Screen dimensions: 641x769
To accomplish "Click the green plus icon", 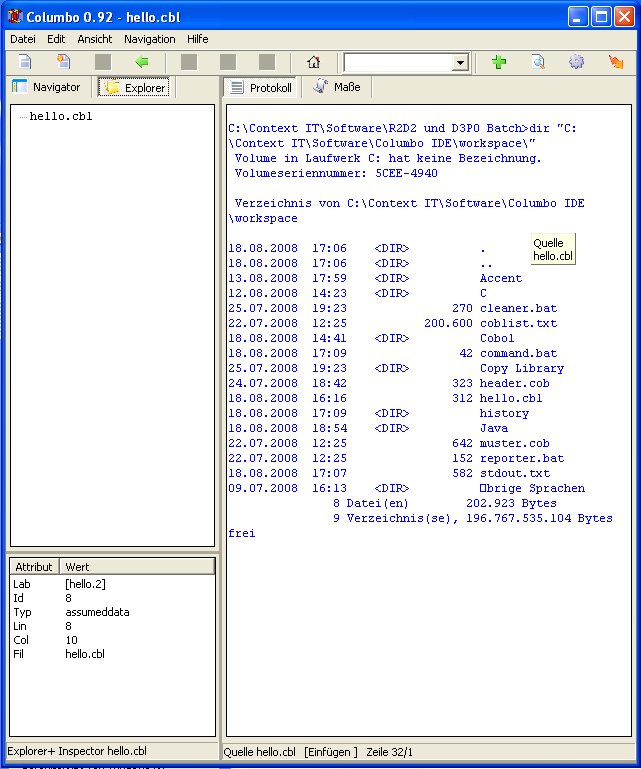I will [499, 62].
